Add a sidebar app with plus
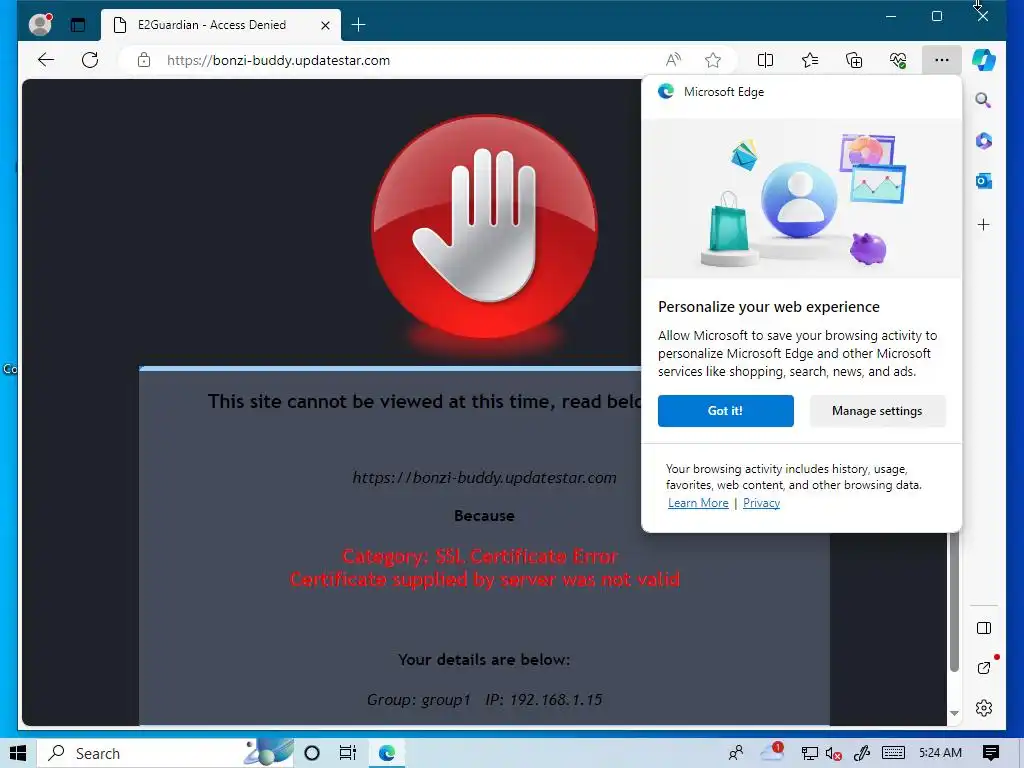 (x=984, y=225)
